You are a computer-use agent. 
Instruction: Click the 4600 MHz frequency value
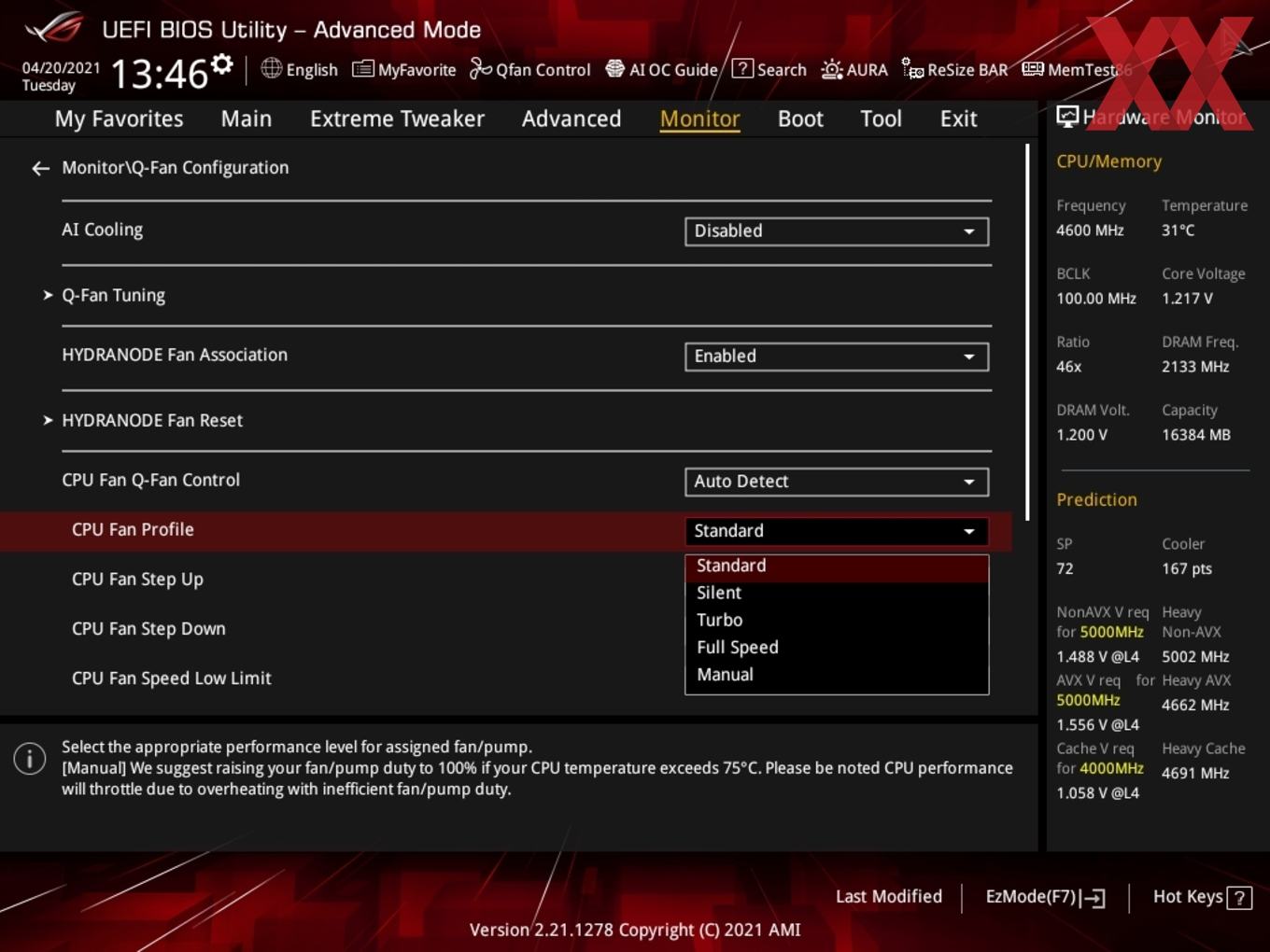coord(1090,230)
